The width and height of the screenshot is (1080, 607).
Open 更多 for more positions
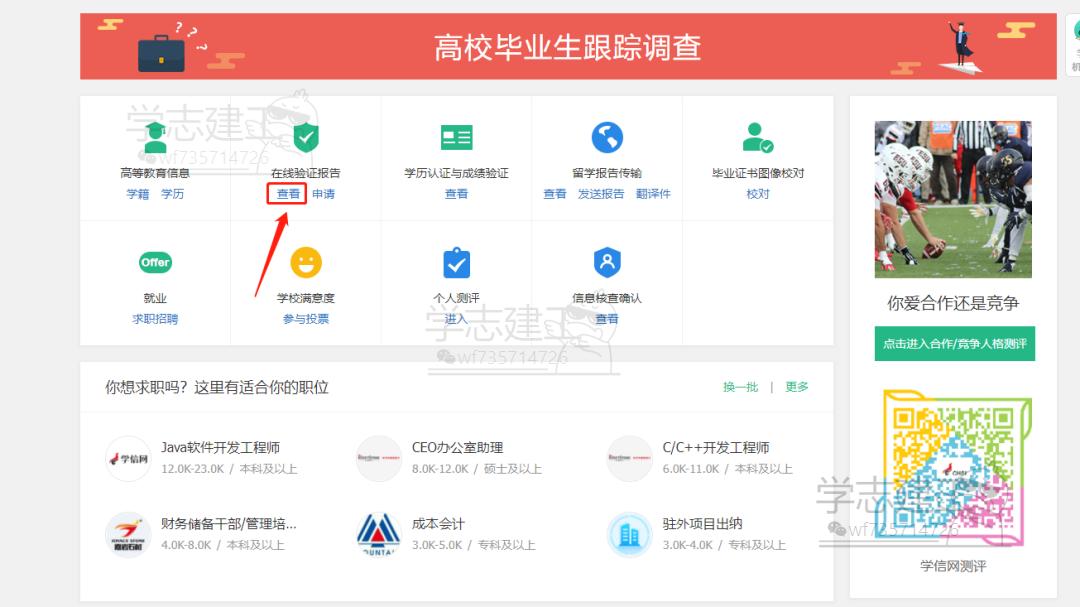pyautogui.click(x=797, y=386)
